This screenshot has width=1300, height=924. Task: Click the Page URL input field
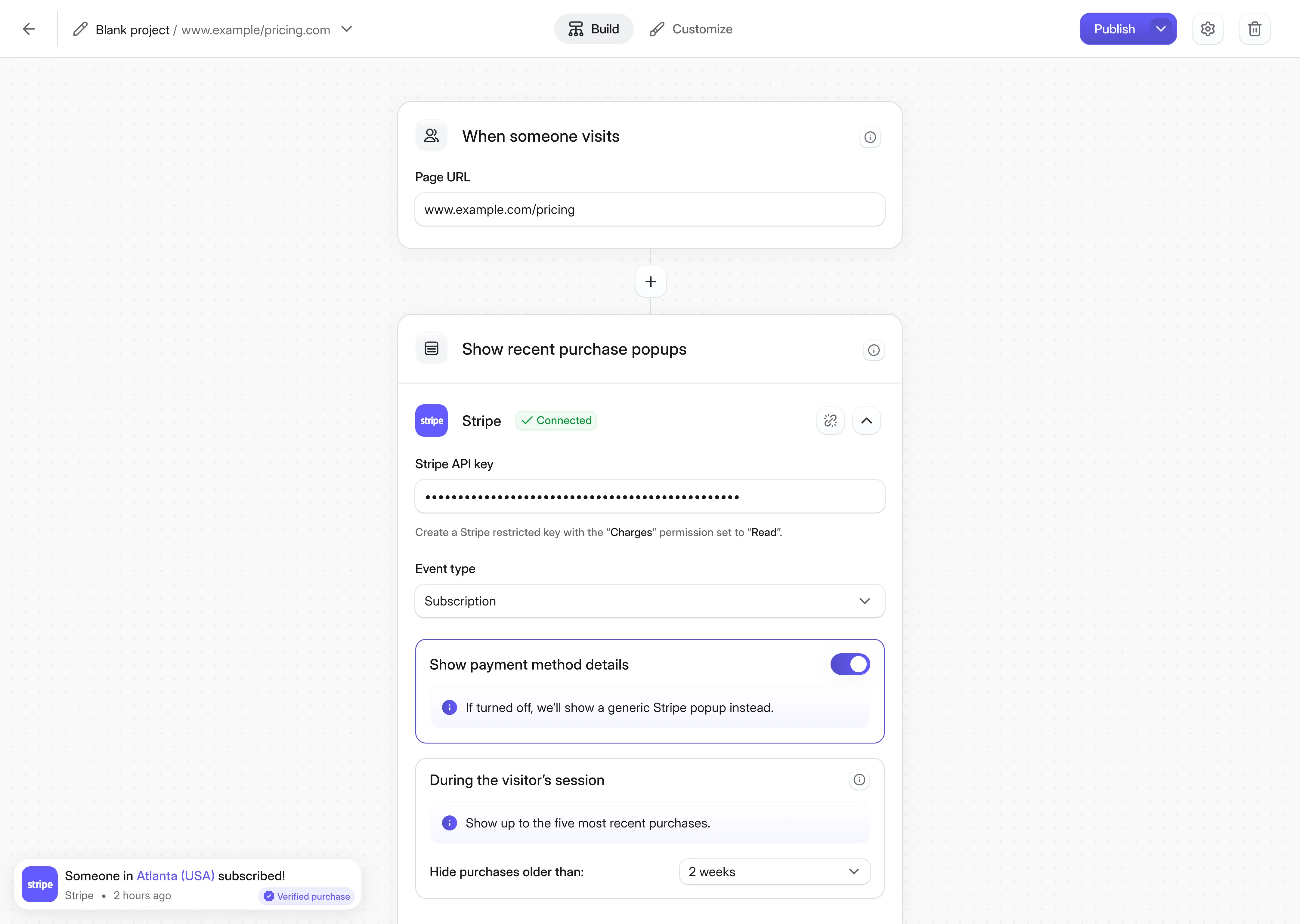point(649,209)
